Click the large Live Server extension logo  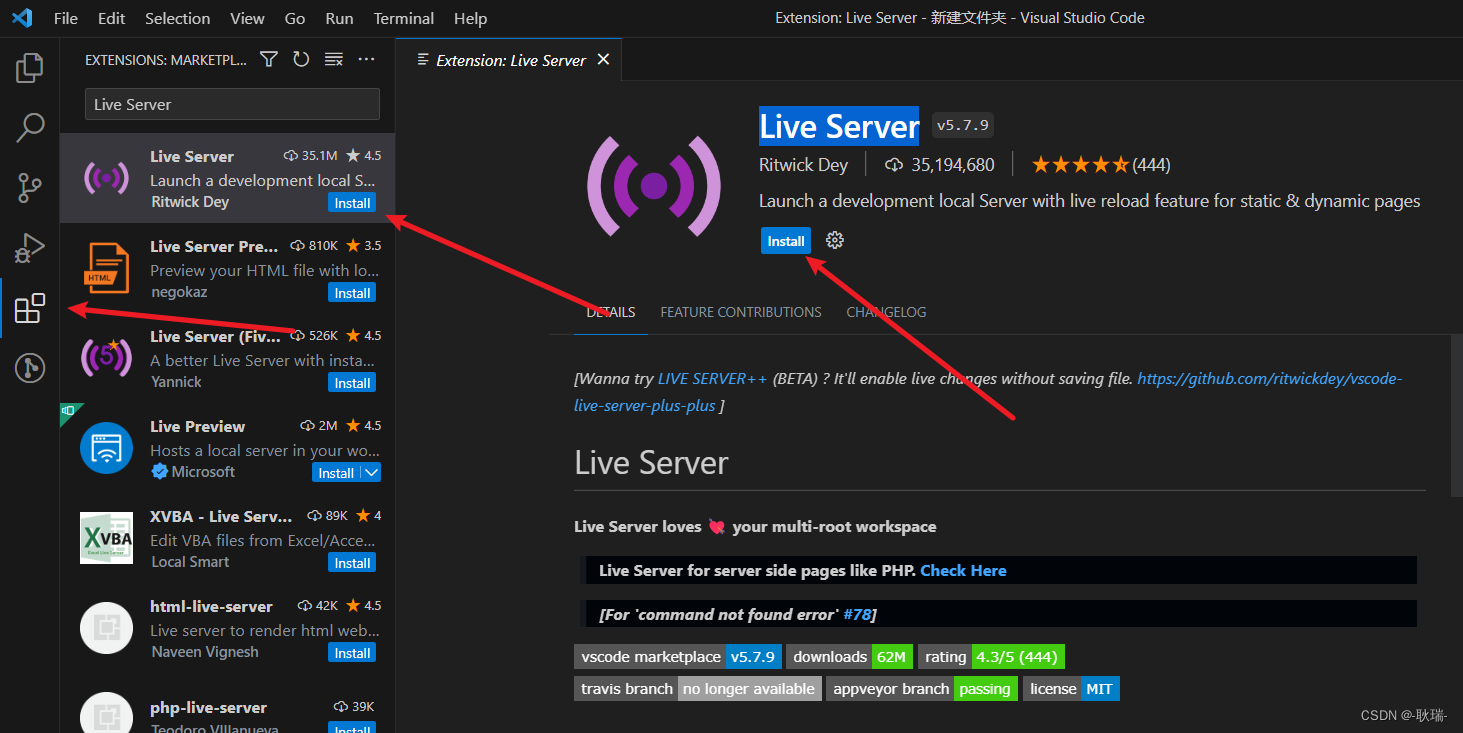(654, 186)
